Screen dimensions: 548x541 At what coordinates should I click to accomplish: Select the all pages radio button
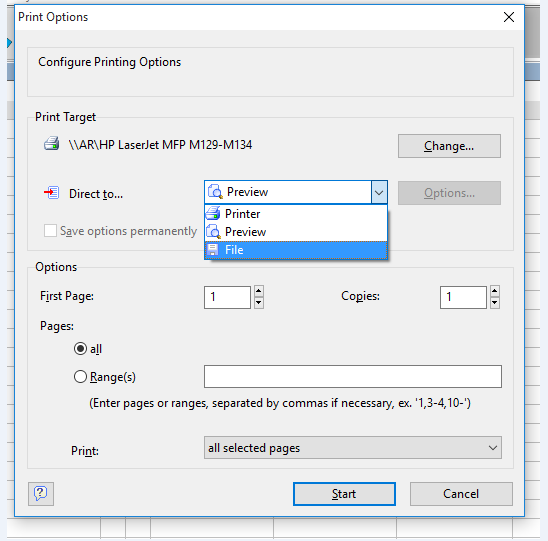80,348
